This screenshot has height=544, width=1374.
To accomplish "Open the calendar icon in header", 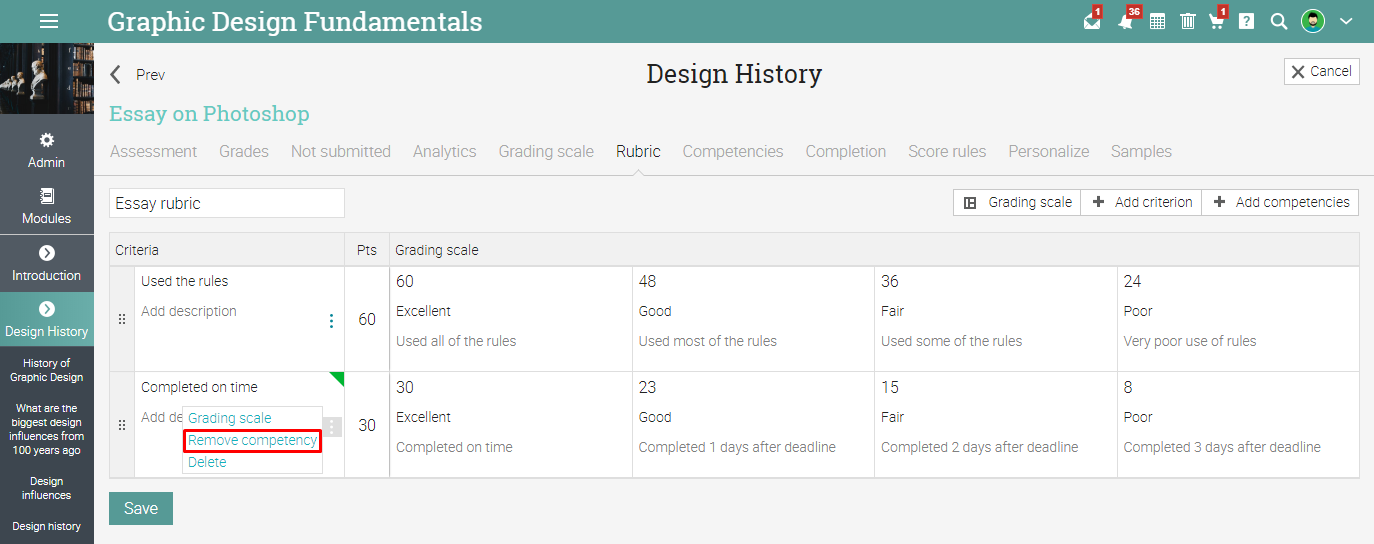I will click(1157, 21).
